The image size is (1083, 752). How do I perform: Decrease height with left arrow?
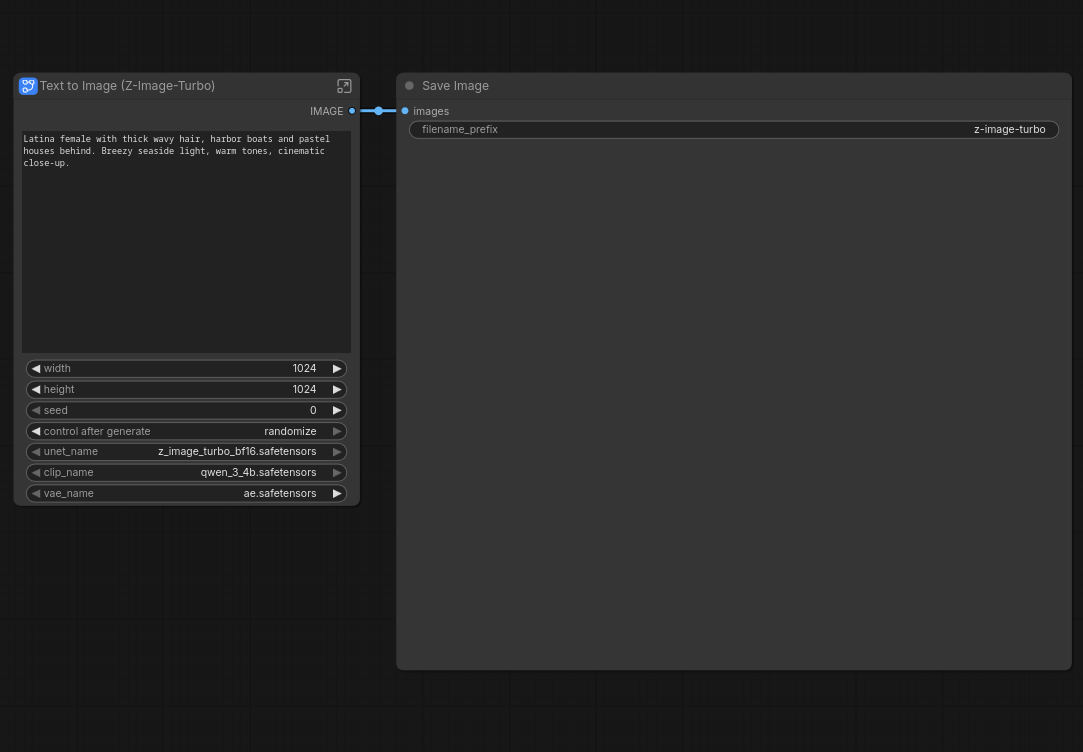[x=36, y=389]
